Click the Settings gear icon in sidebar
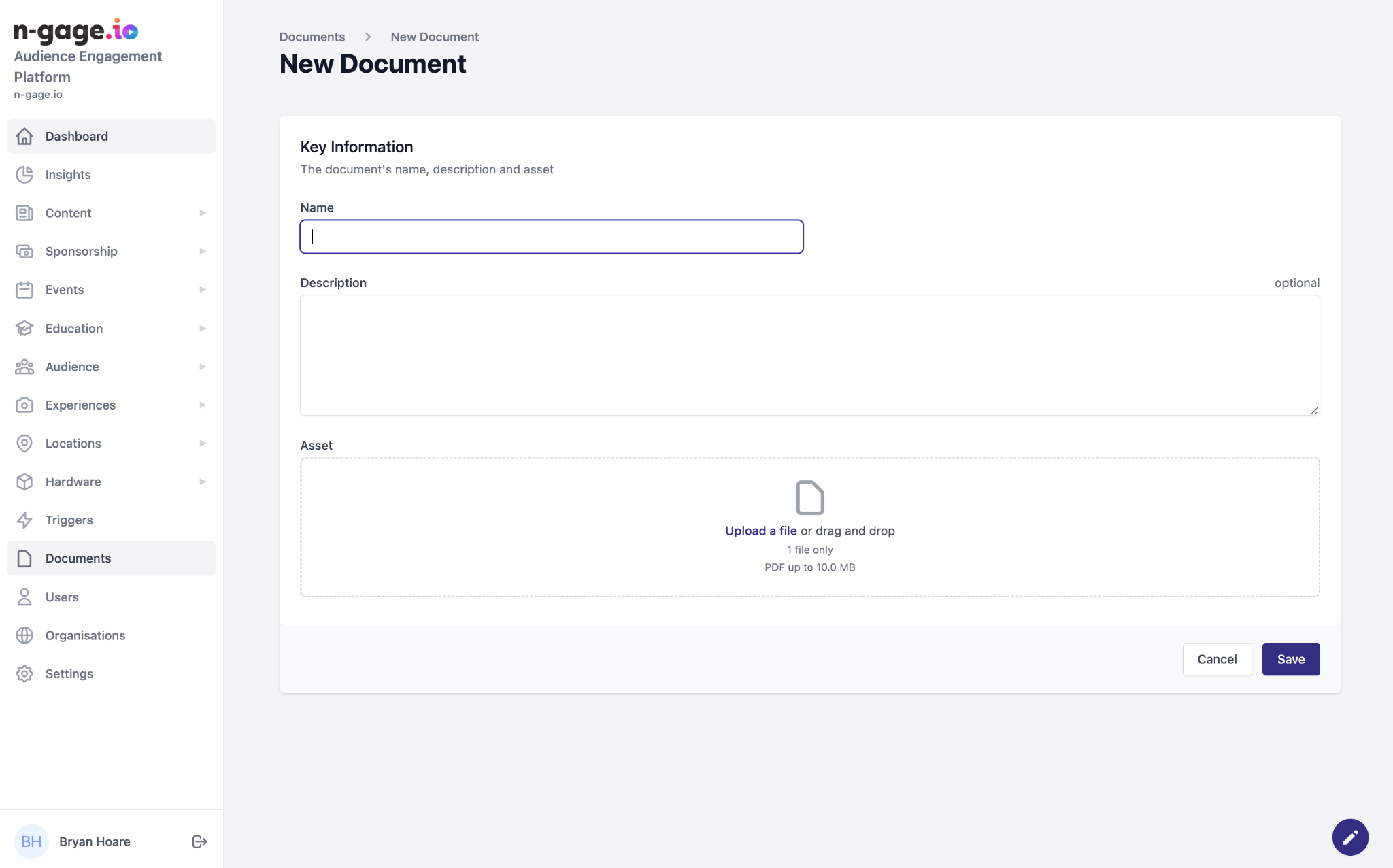 (24, 674)
